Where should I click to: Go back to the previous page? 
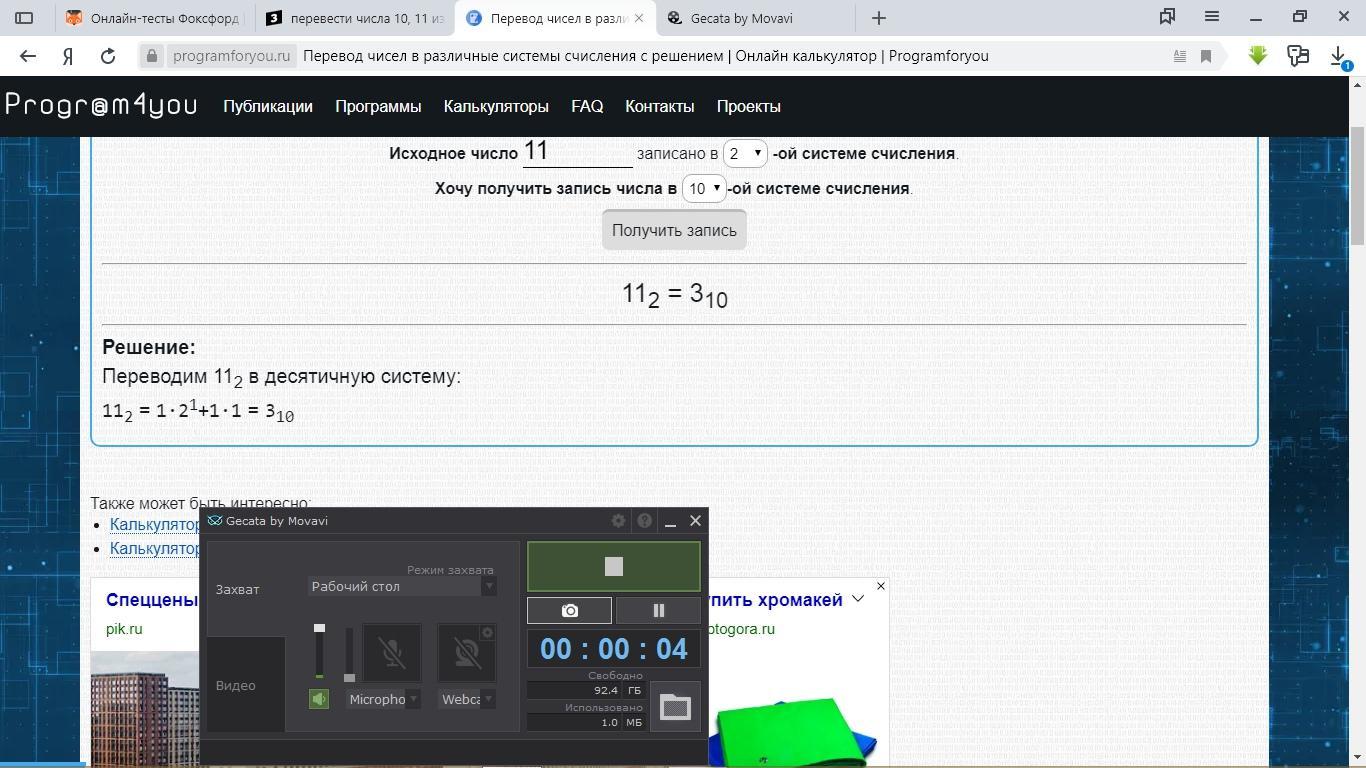tap(28, 56)
